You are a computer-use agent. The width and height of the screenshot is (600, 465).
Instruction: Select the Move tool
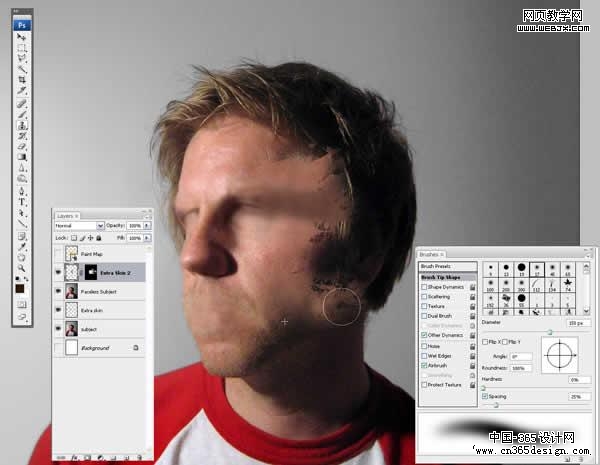(x=22, y=37)
